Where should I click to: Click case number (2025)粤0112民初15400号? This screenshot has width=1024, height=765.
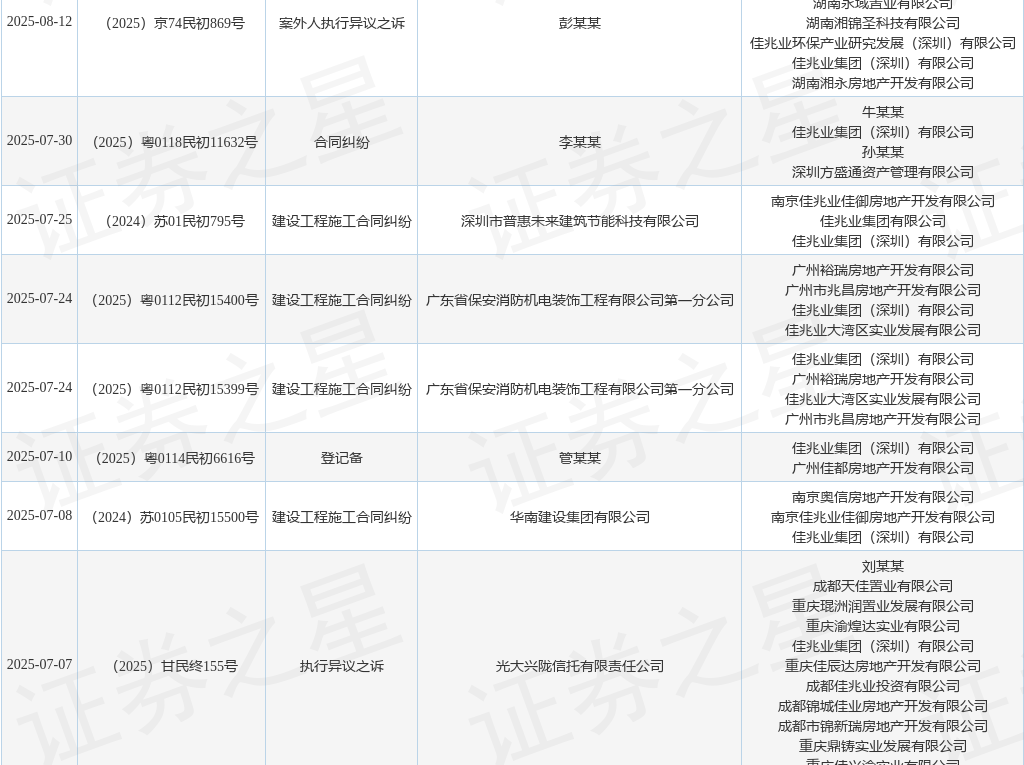172,301
